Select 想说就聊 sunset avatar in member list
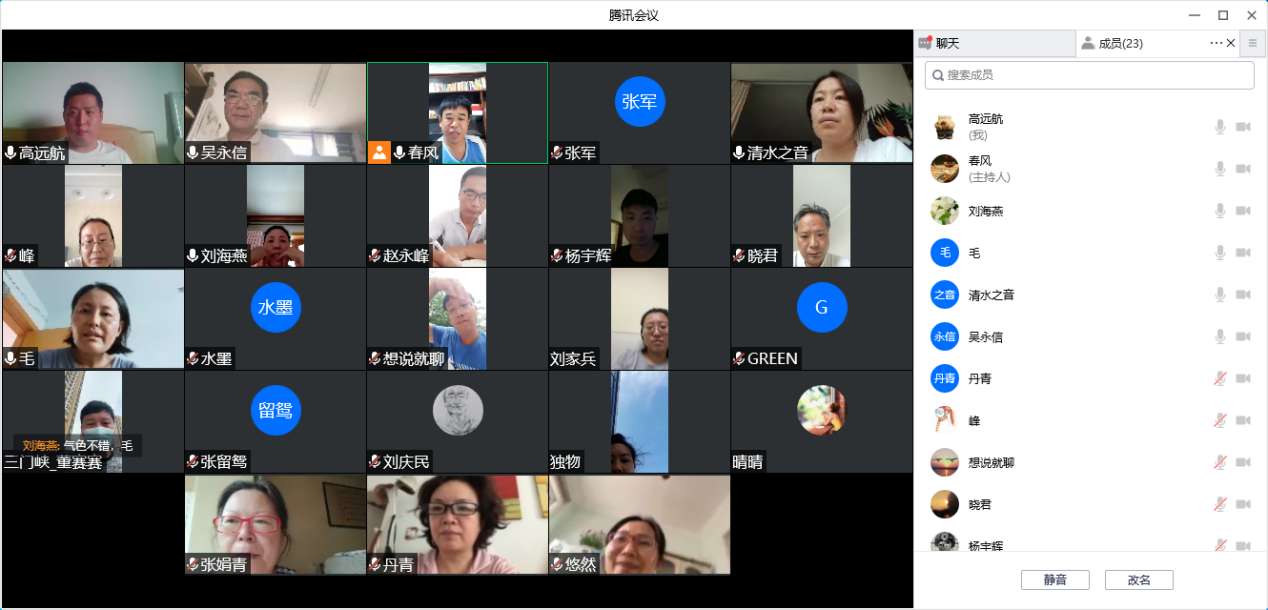This screenshot has width=1268, height=610. click(x=945, y=463)
